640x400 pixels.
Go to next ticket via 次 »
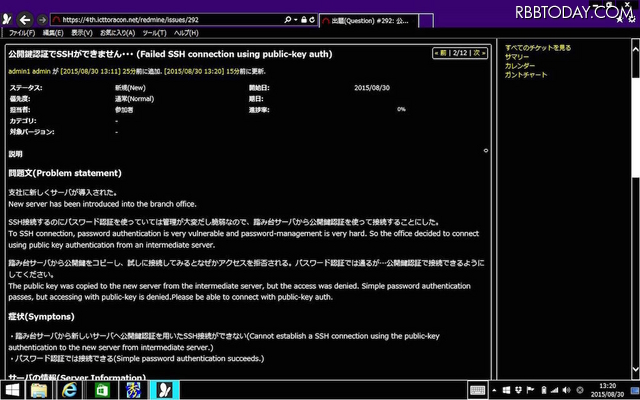479,53
